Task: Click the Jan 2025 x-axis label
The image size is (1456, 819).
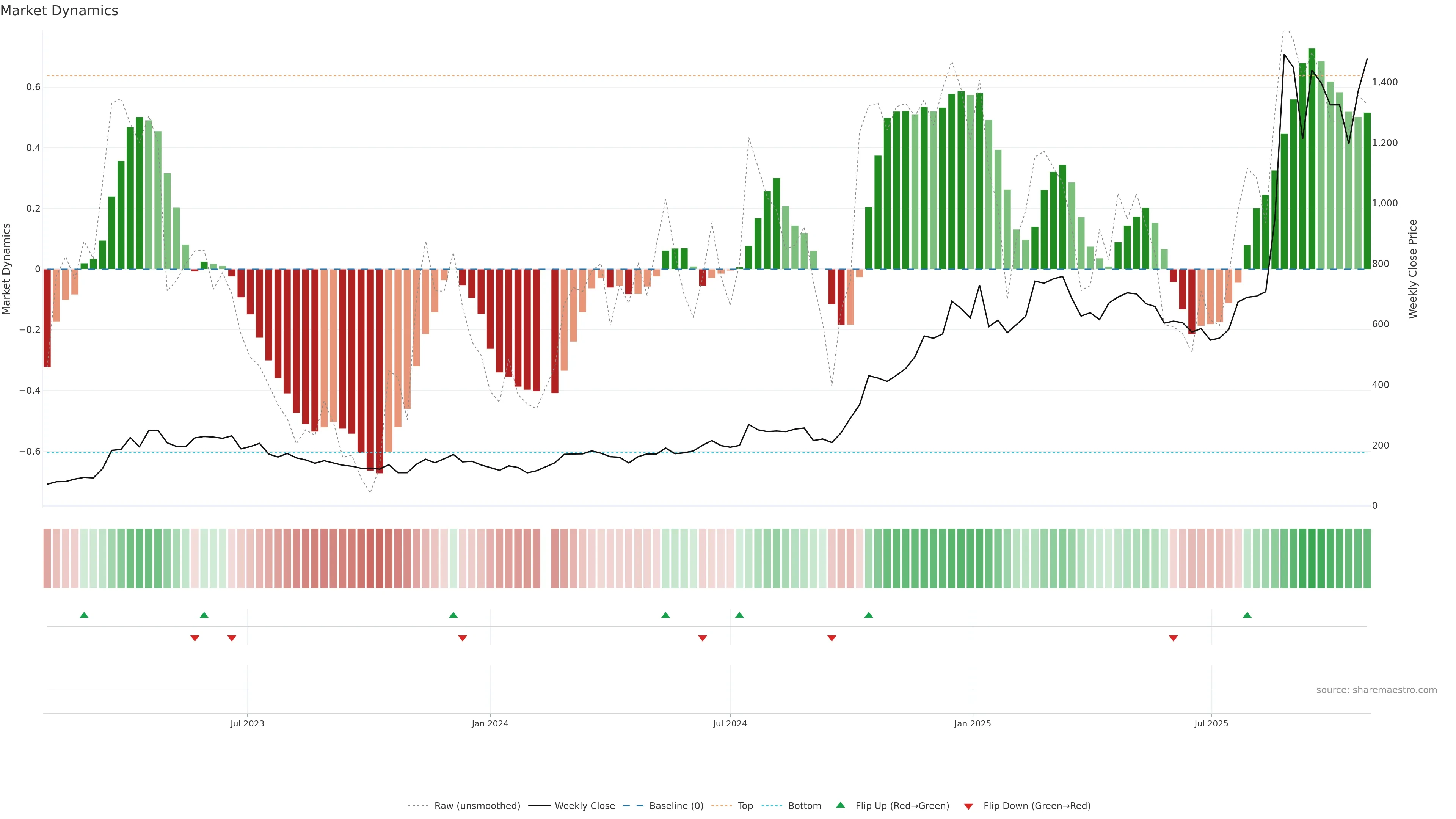Action: point(972,723)
